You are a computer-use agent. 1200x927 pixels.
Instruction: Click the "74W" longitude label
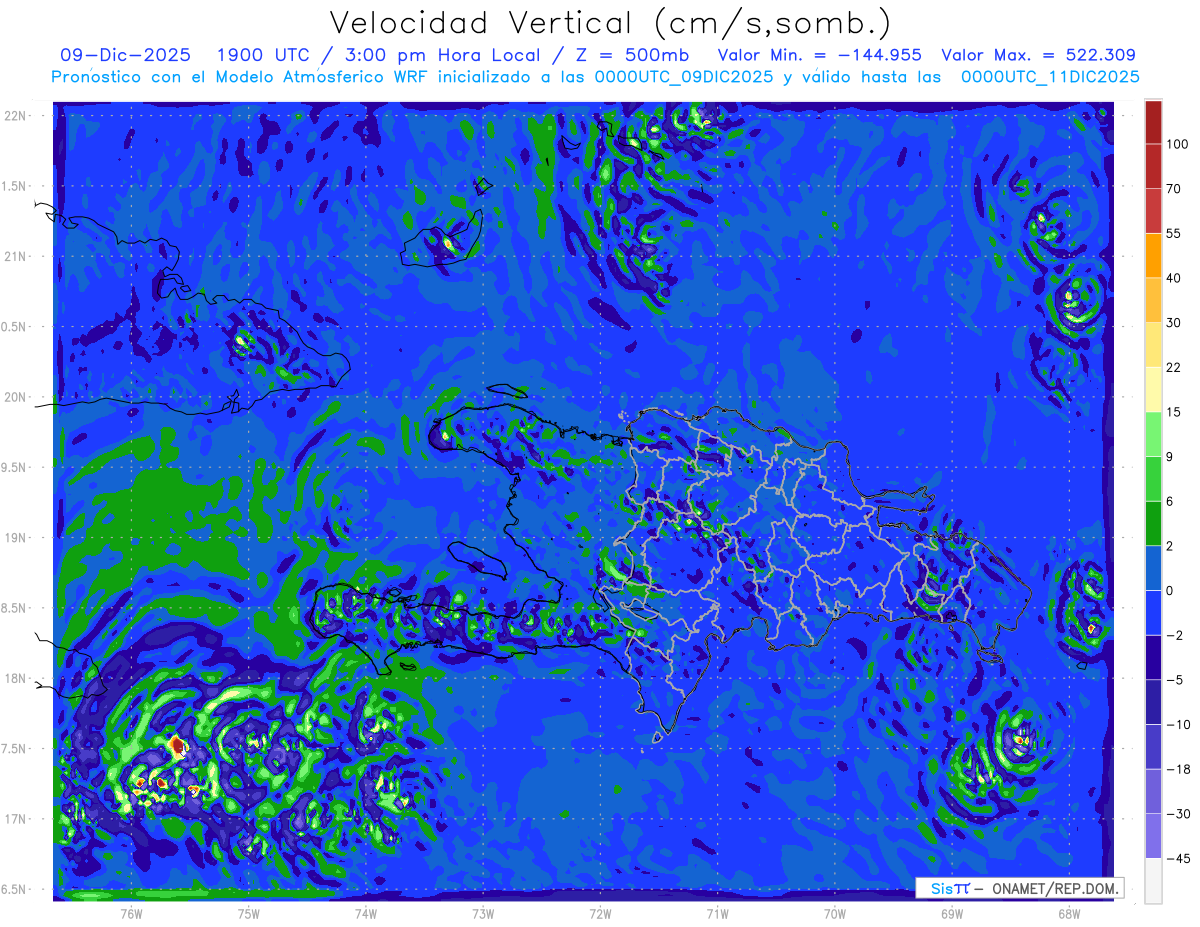366,913
